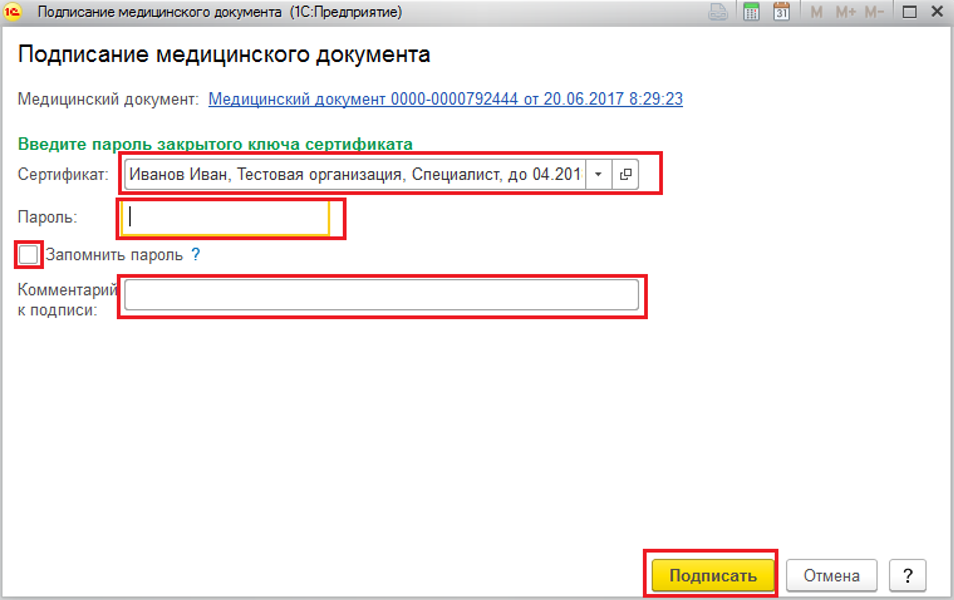Click the 1C application logo icon
The width and height of the screenshot is (954, 600).
[x=14, y=12]
